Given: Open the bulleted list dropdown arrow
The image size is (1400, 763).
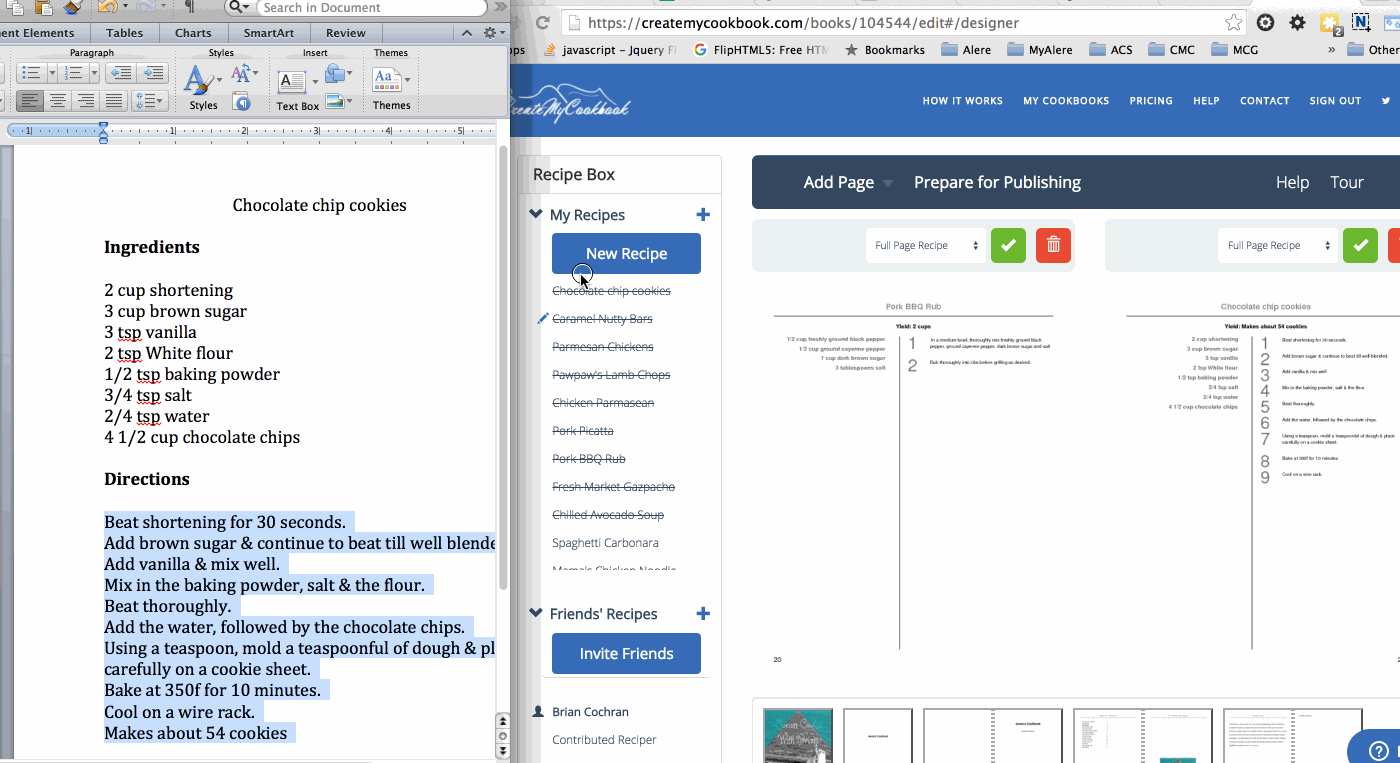Looking at the screenshot, I should coord(51,73).
